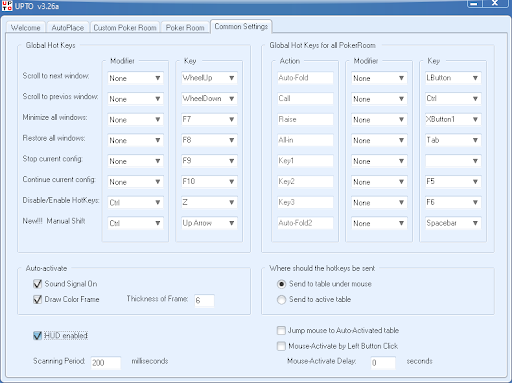Screen dimensions: 512x383
Task: Open Modifier dropdown for Minimize all windows
Action: [135, 119]
